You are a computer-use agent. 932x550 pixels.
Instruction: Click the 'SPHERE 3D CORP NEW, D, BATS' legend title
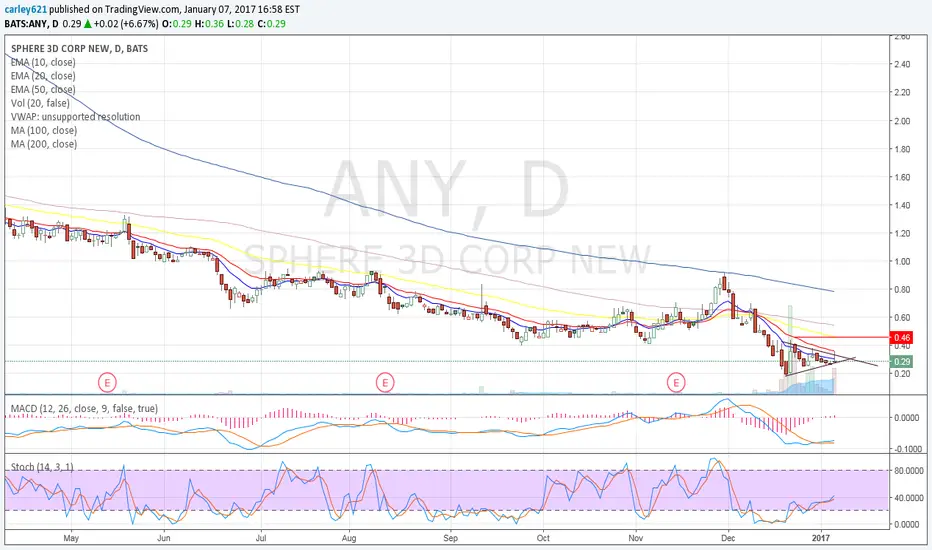click(x=80, y=49)
